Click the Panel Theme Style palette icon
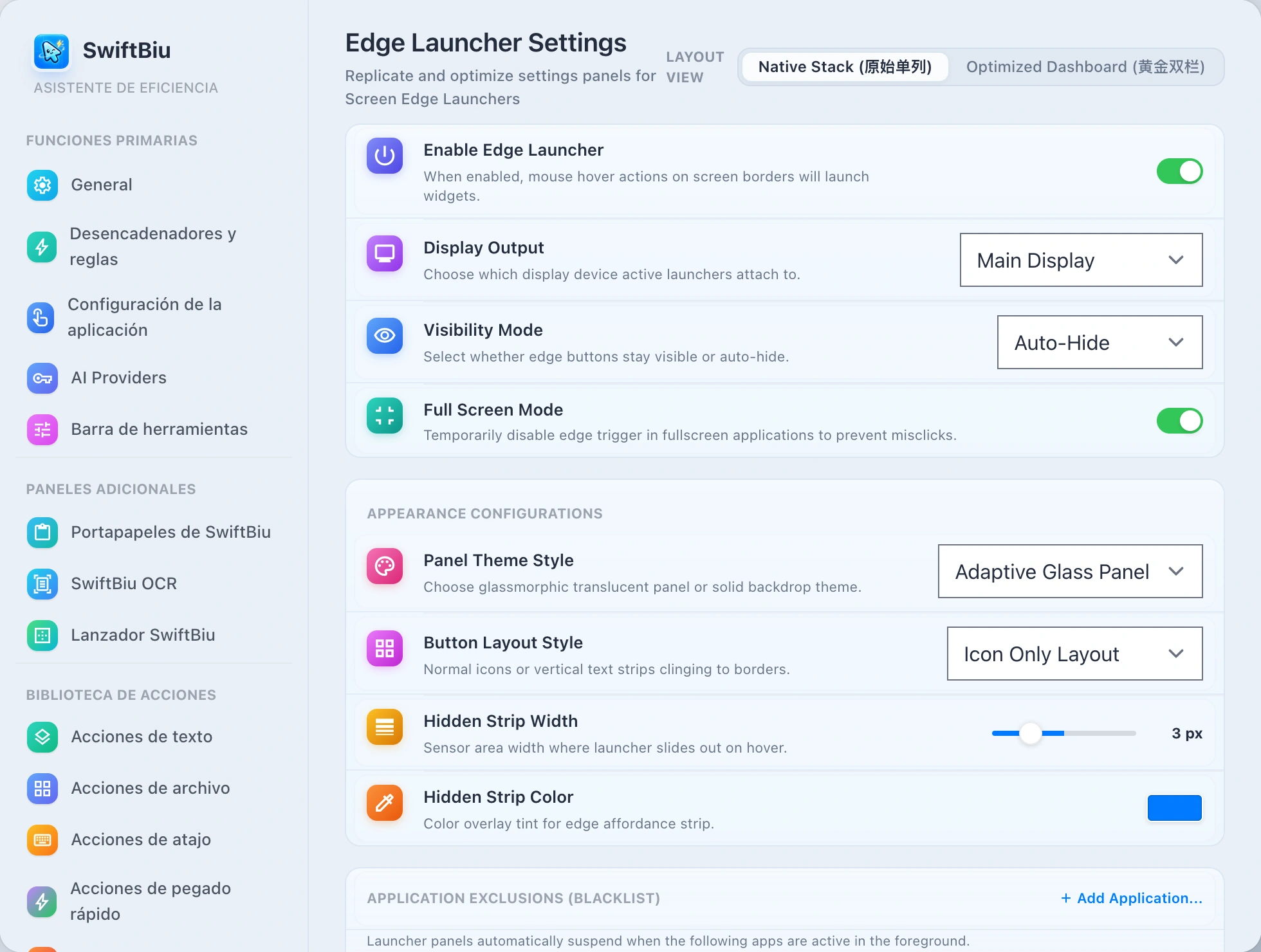Image resolution: width=1261 pixels, height=952 pixels. (x=385, y=566)
